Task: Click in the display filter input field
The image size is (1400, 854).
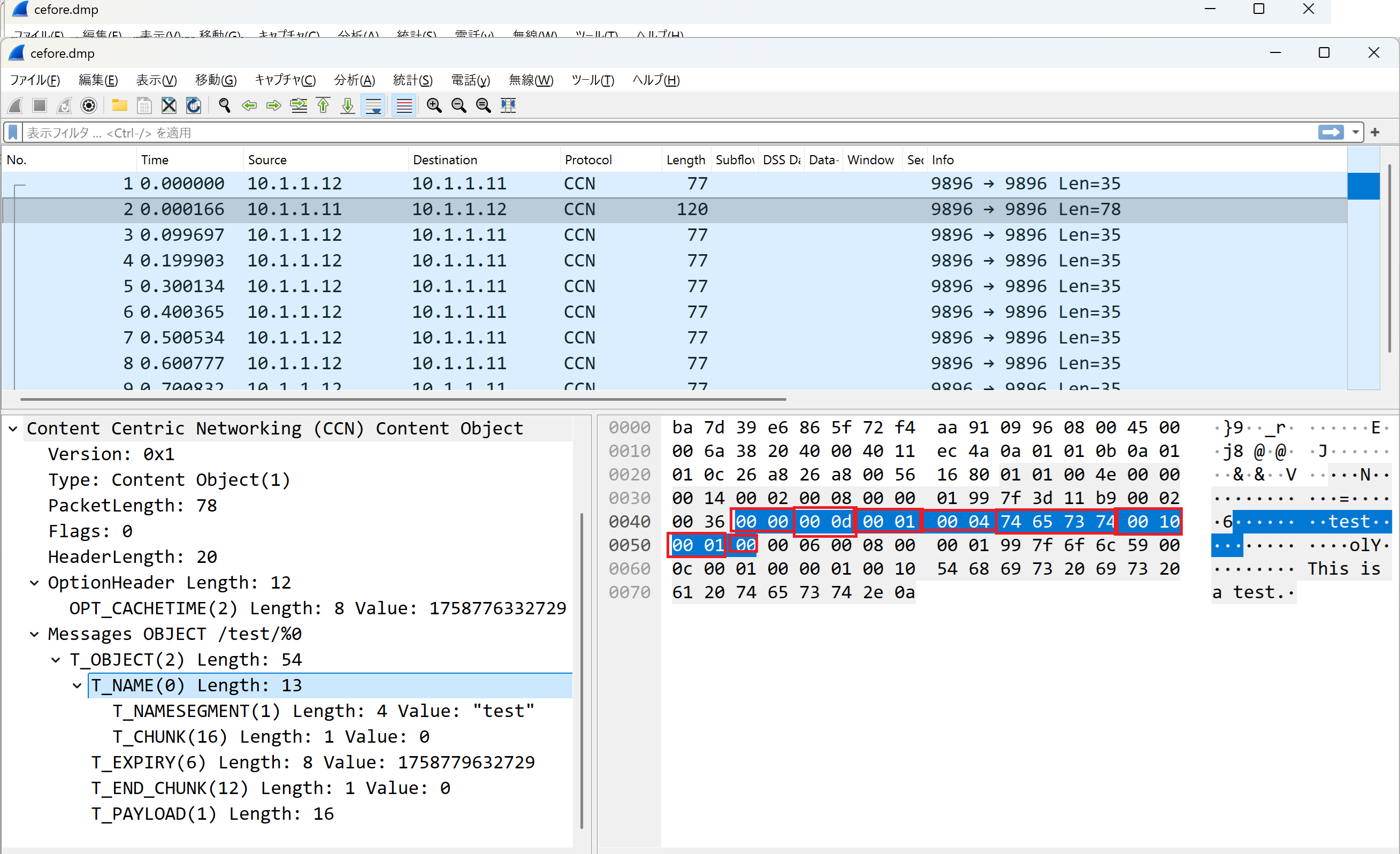Action: tap(568, 132)
